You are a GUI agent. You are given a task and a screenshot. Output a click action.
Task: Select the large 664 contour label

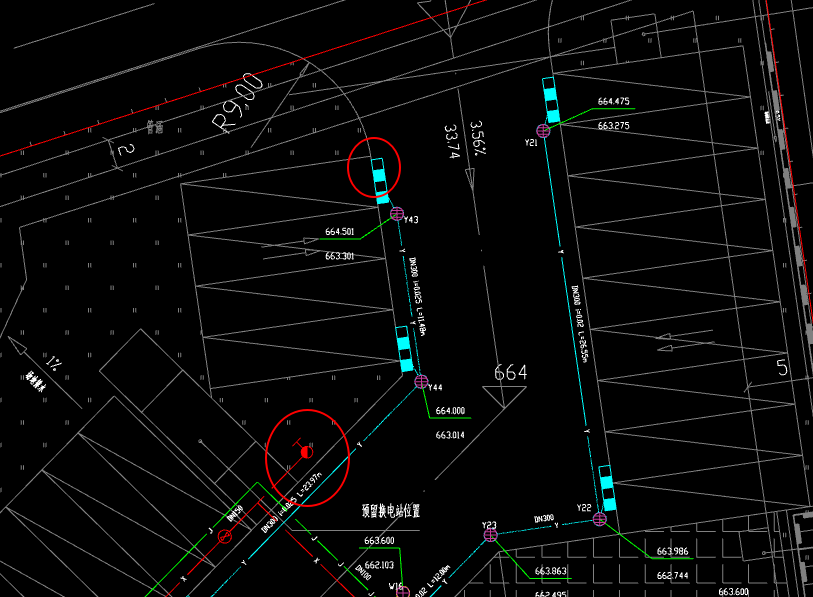pos(510,372)
